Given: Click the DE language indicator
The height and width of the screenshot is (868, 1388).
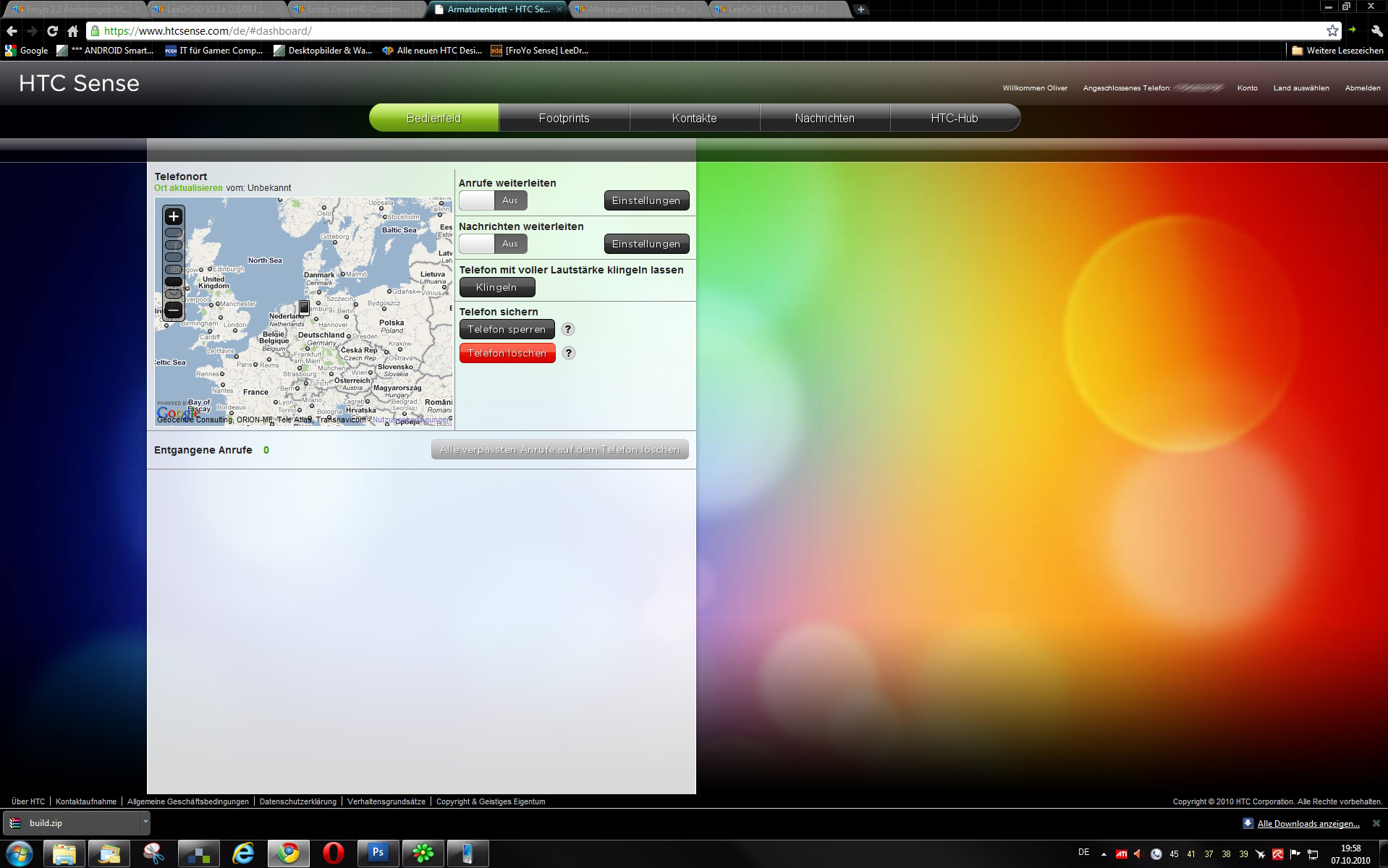Looking at the screenshot, I should [1083, 852].
